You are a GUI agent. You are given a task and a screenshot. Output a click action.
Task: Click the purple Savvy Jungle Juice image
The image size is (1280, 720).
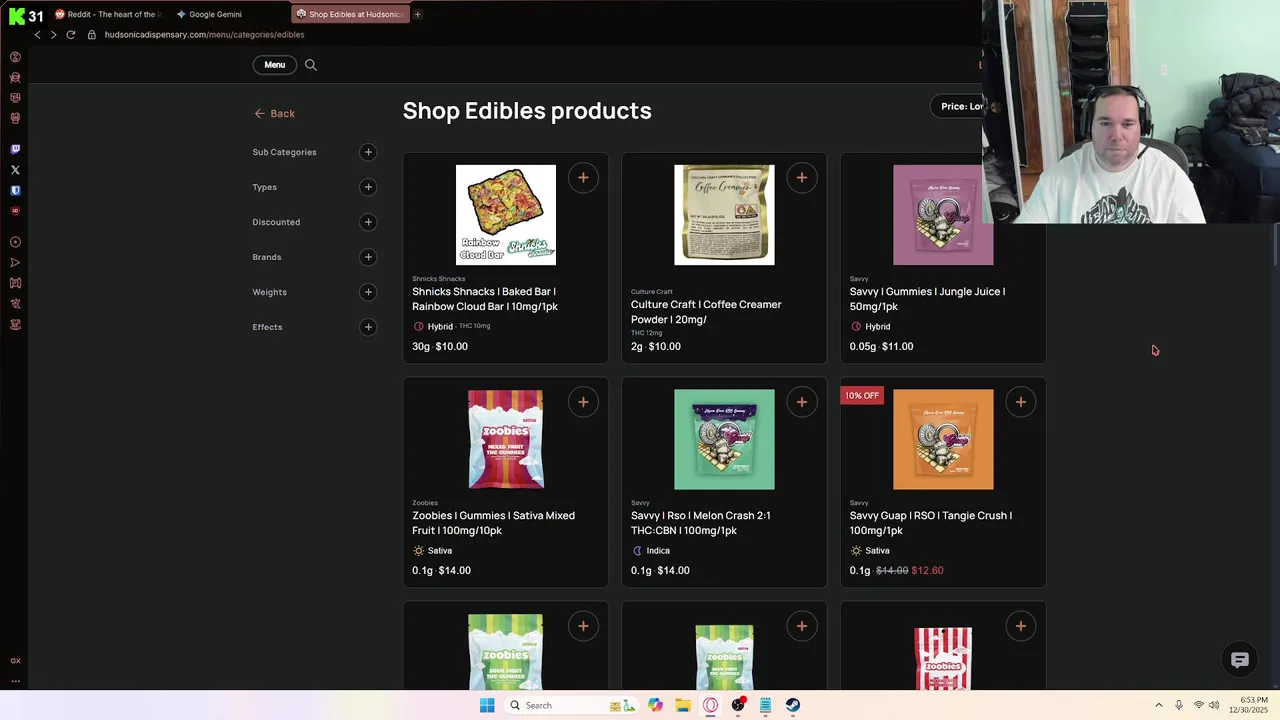click(x=943, y=215)
